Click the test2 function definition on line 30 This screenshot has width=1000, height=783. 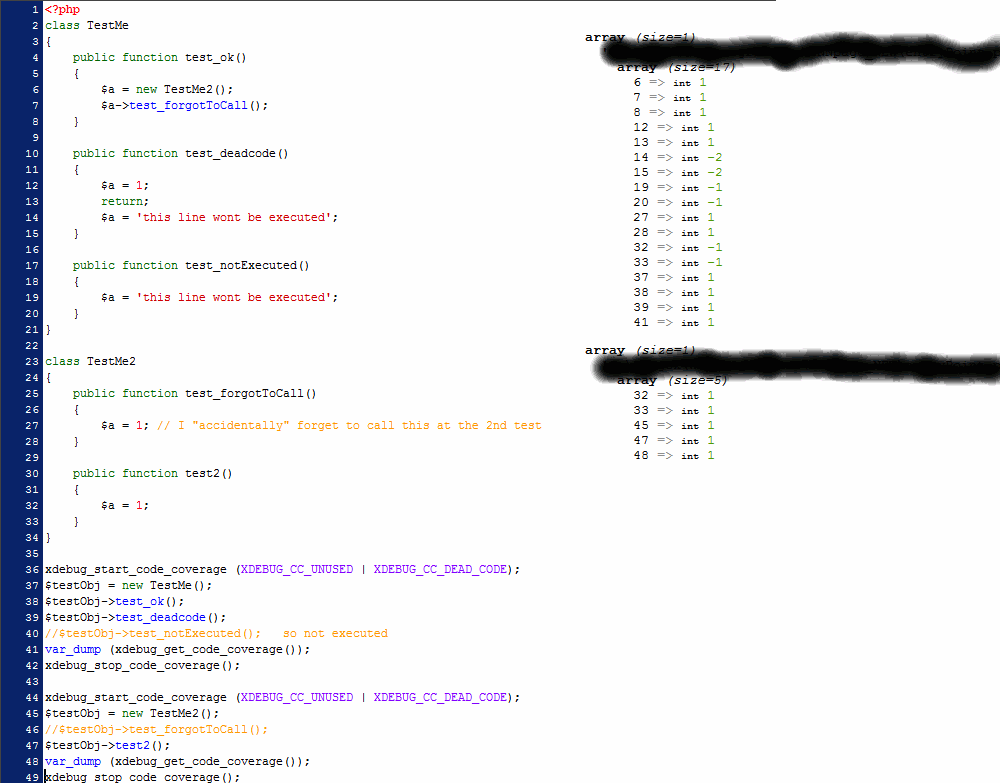pos(208,473)
